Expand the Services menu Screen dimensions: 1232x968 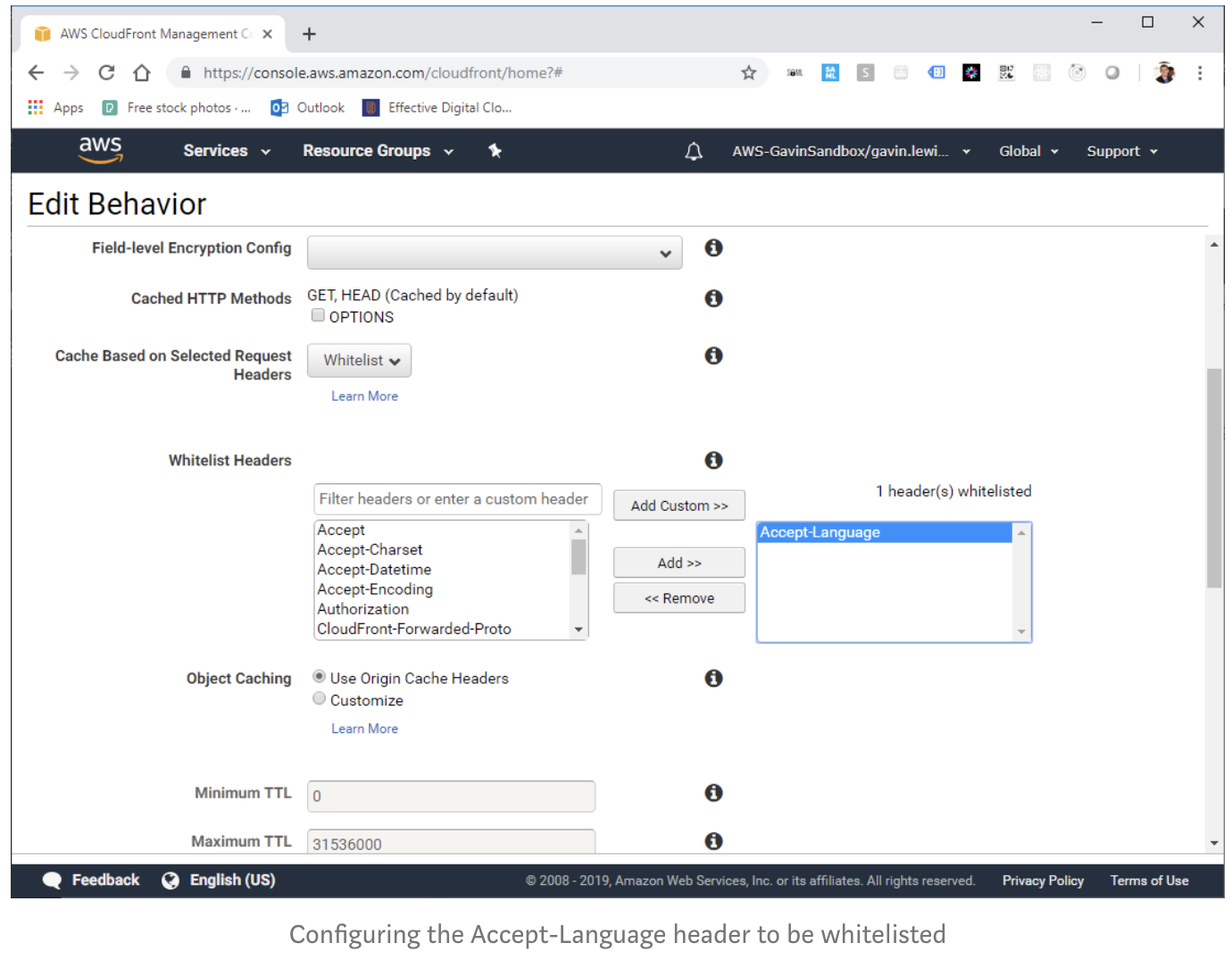(x=226, y=151)
